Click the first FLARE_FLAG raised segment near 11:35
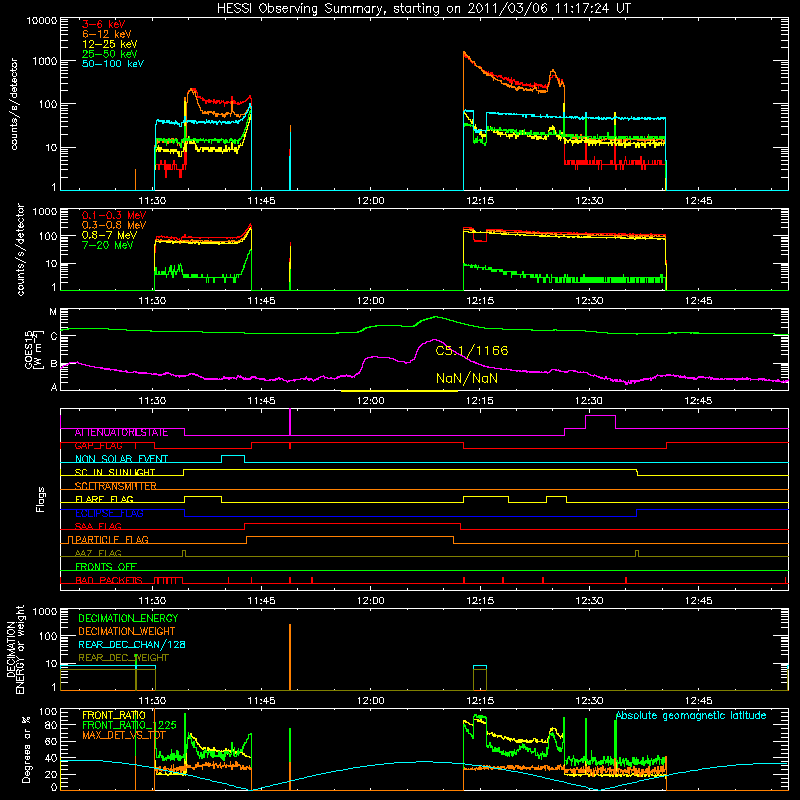This screenshot has width=800, height=800. pyautogui.click(x=203, y=496)
